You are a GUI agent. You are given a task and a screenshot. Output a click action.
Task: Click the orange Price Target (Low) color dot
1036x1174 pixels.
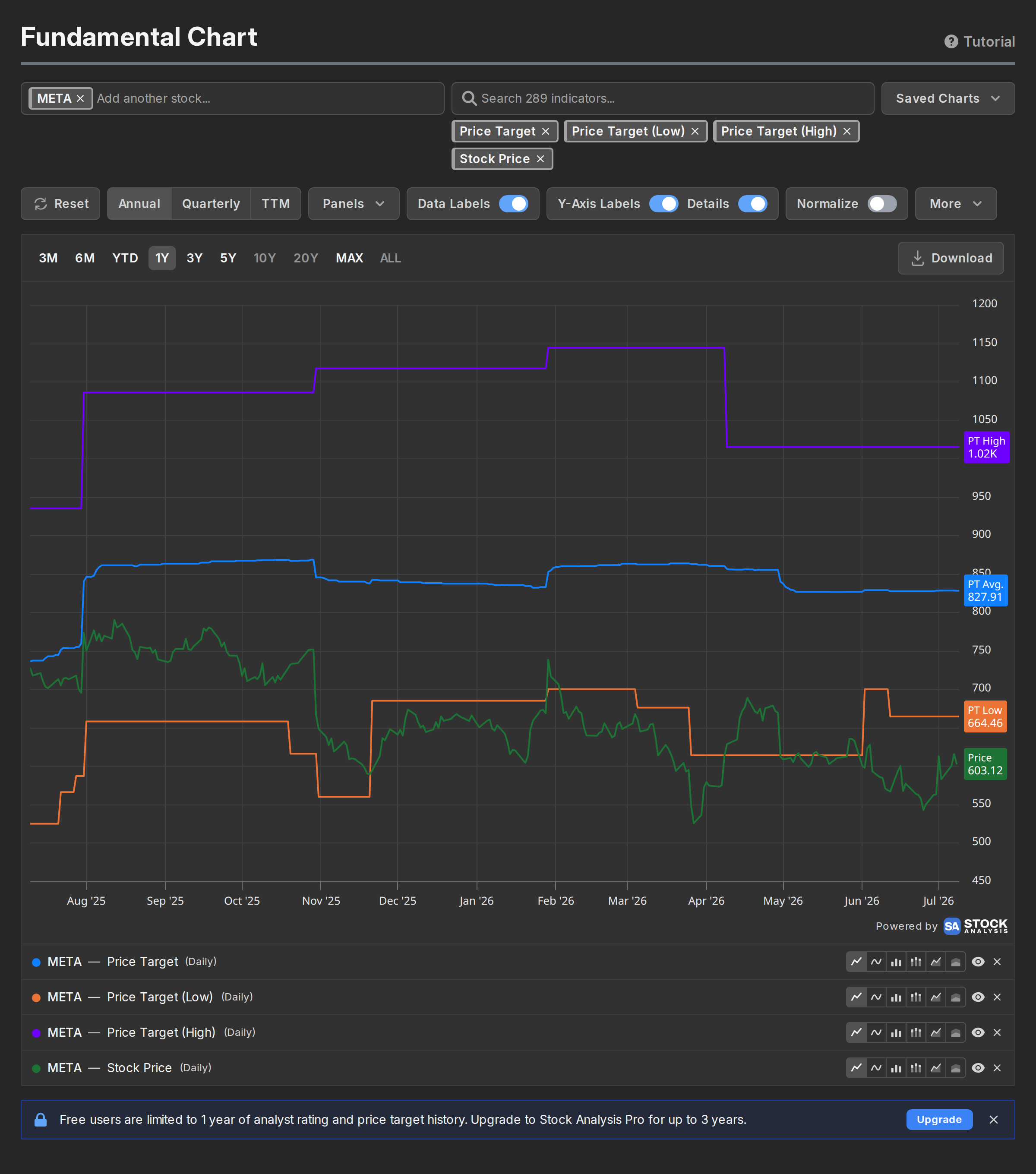[x=36, y=997]
